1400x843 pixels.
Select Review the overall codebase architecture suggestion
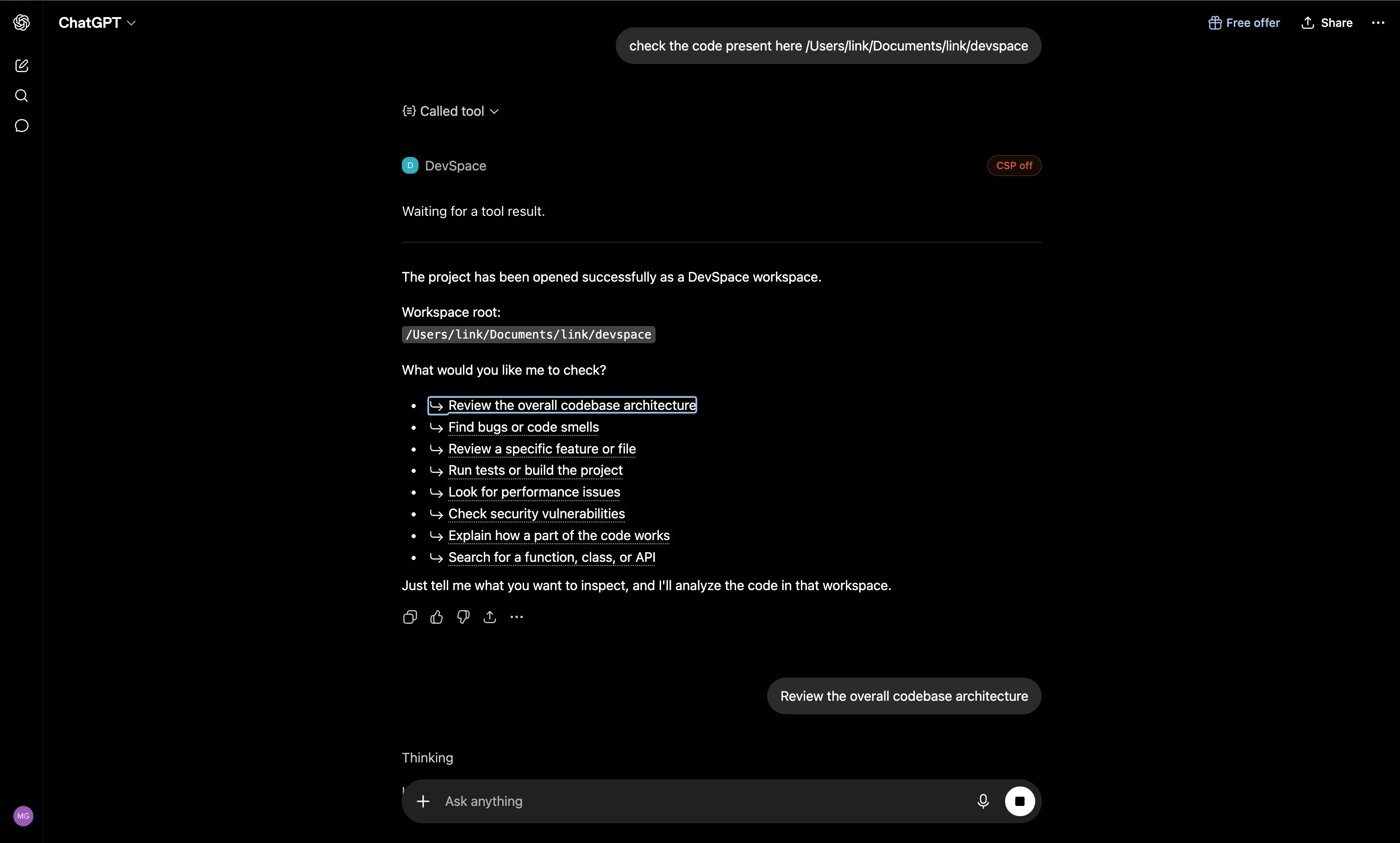pyautogui.click(x=562, y=405)
